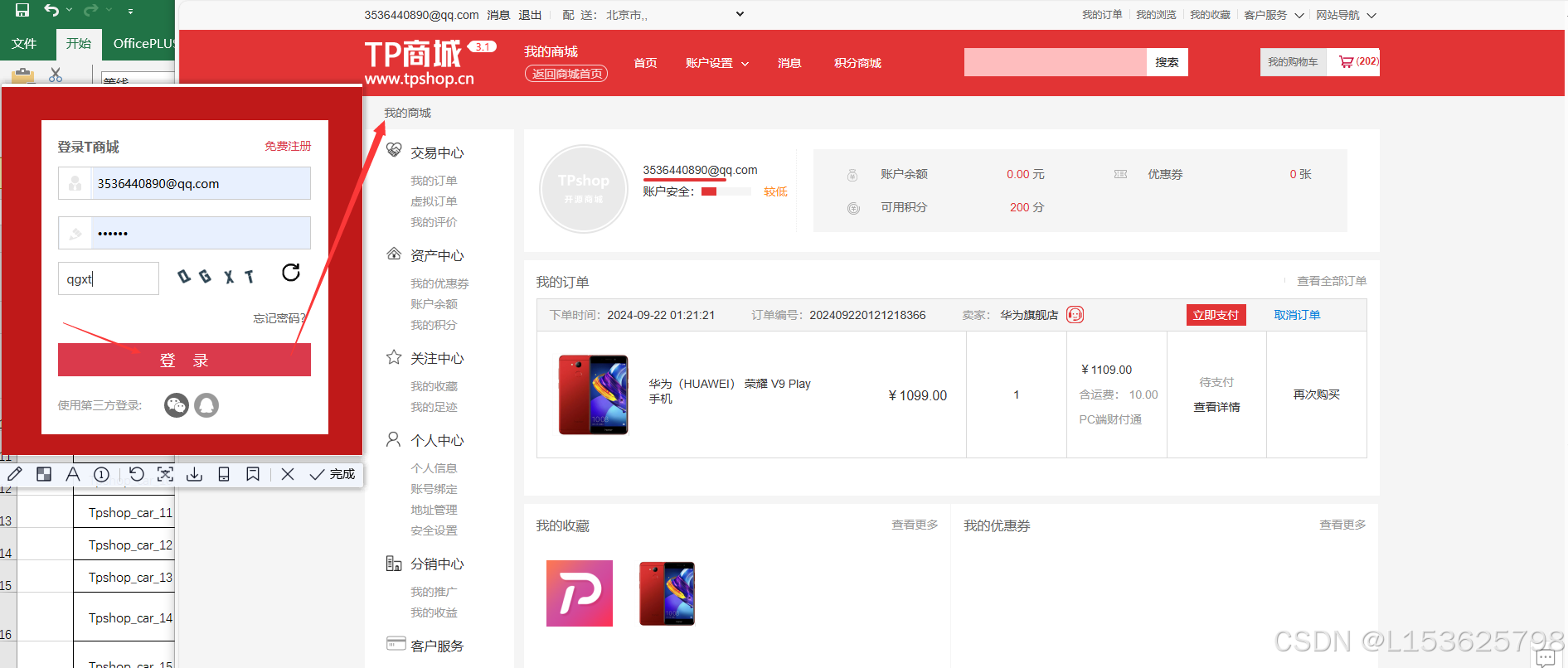Open 安全设置 sidebar link
Image resolution: width=1568 pixels, height=668 pixels.
434,530
